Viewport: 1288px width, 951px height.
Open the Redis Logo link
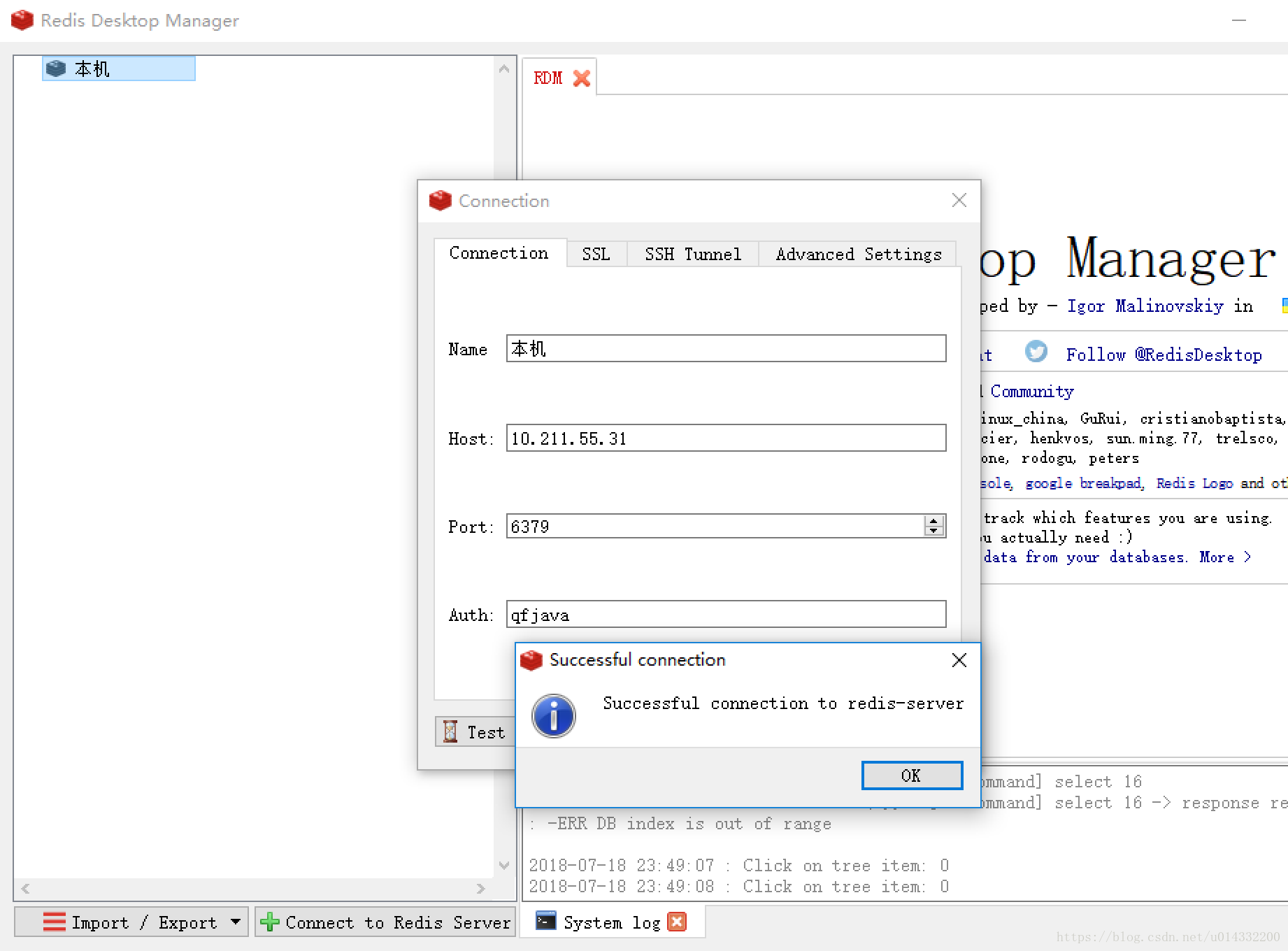(1195, 483)
